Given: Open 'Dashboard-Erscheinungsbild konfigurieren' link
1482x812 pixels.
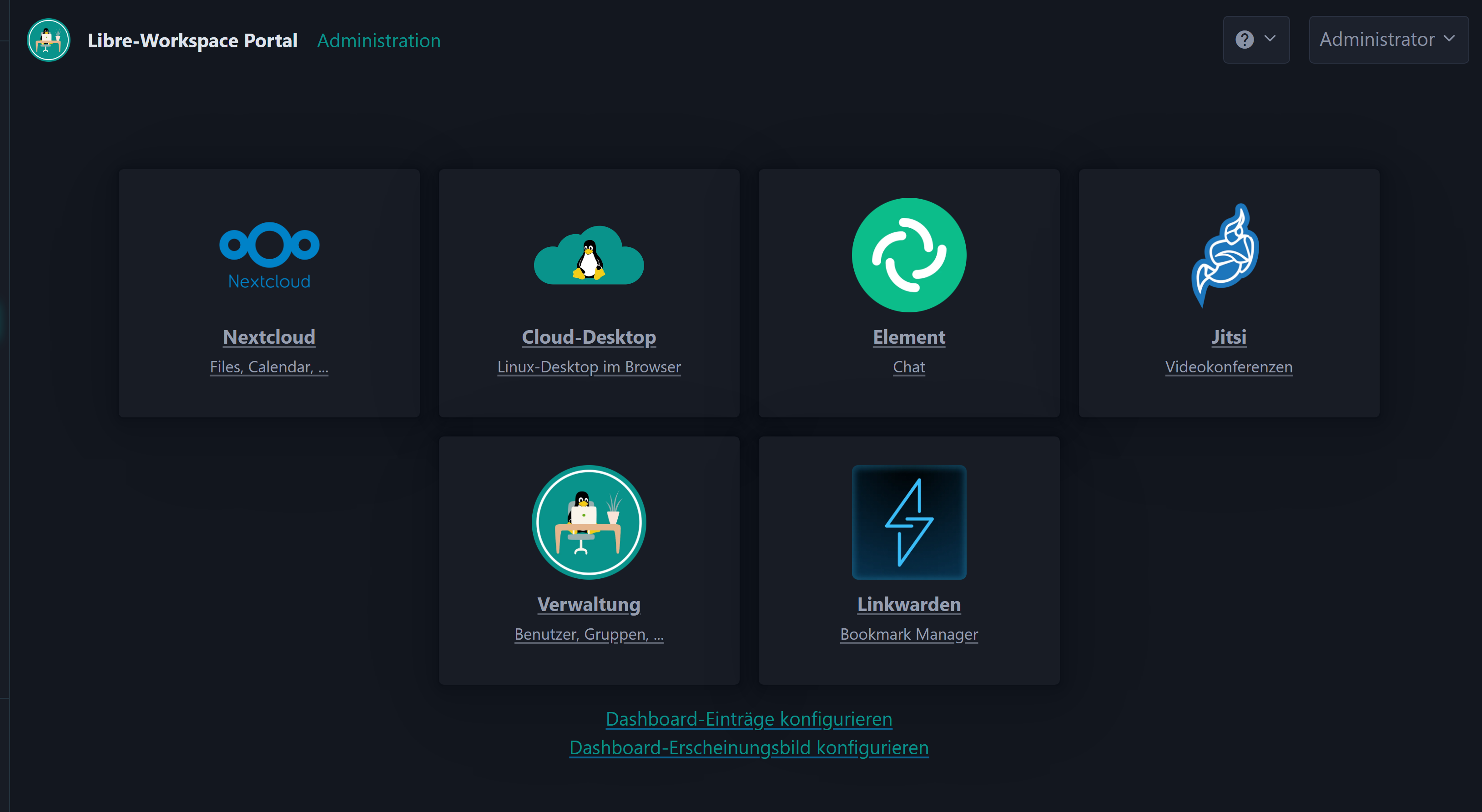Looking at the screenshot, I should coord(749,747).
